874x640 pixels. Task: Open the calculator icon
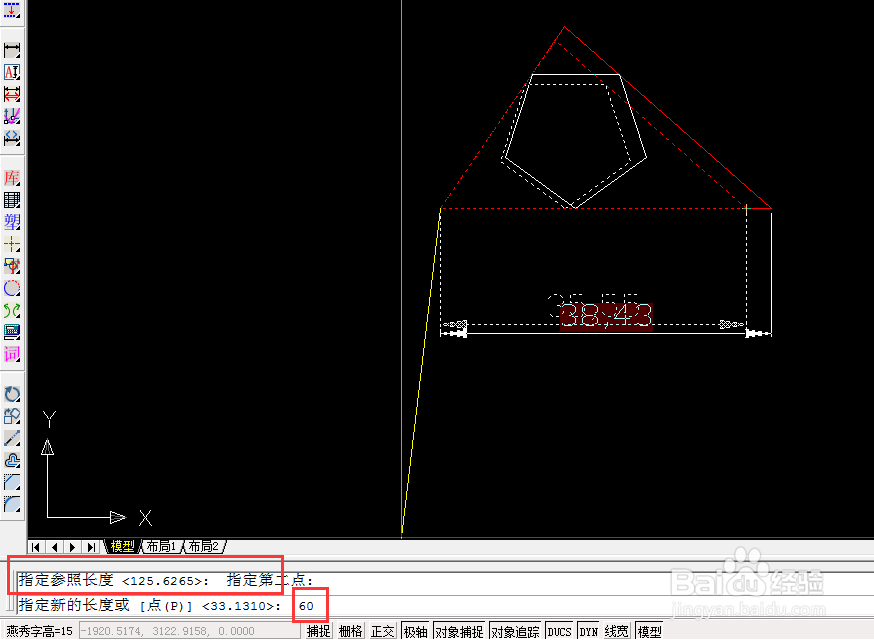(x=12, y=331)
